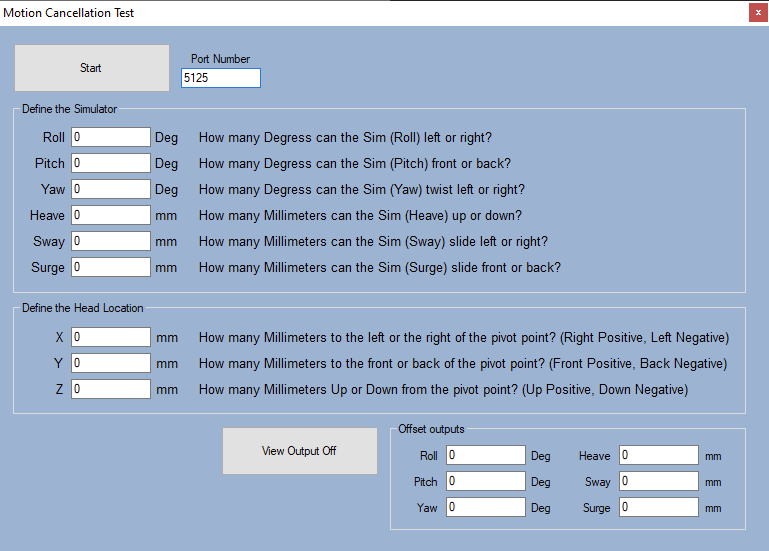
Task: Click the Port Number field
Action: [x=220, y=78]
